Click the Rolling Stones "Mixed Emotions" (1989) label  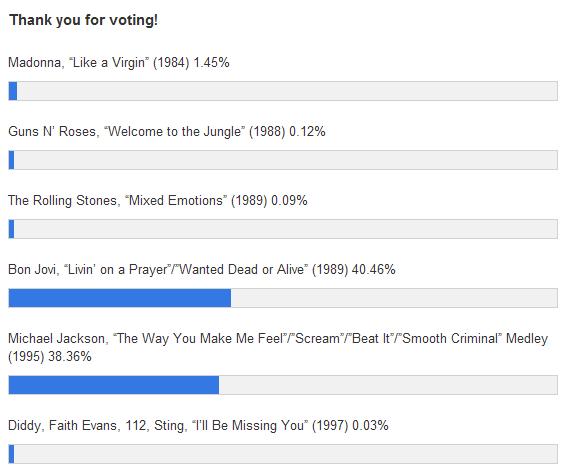[138, 200]
